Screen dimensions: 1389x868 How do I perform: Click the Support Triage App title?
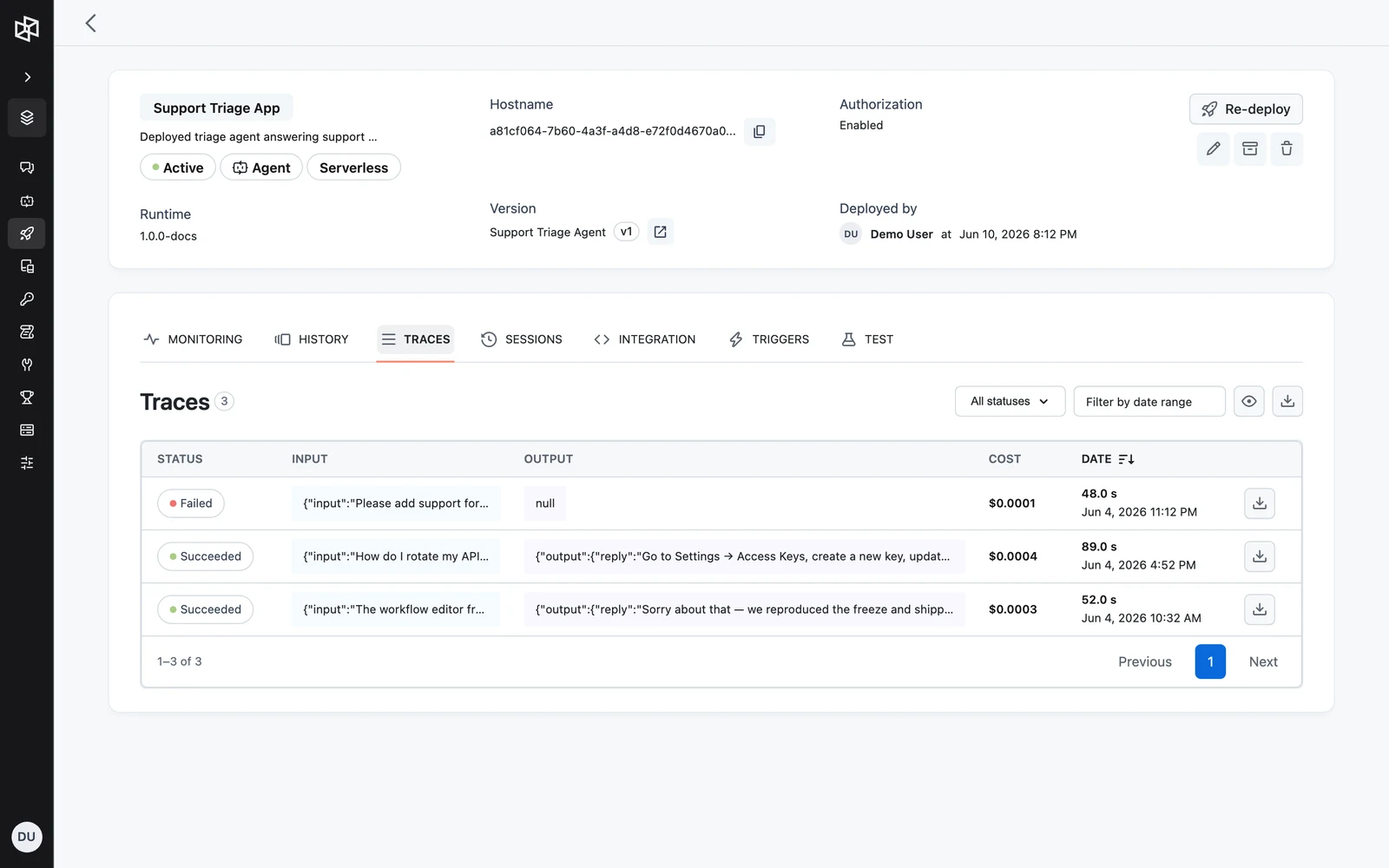216,108
